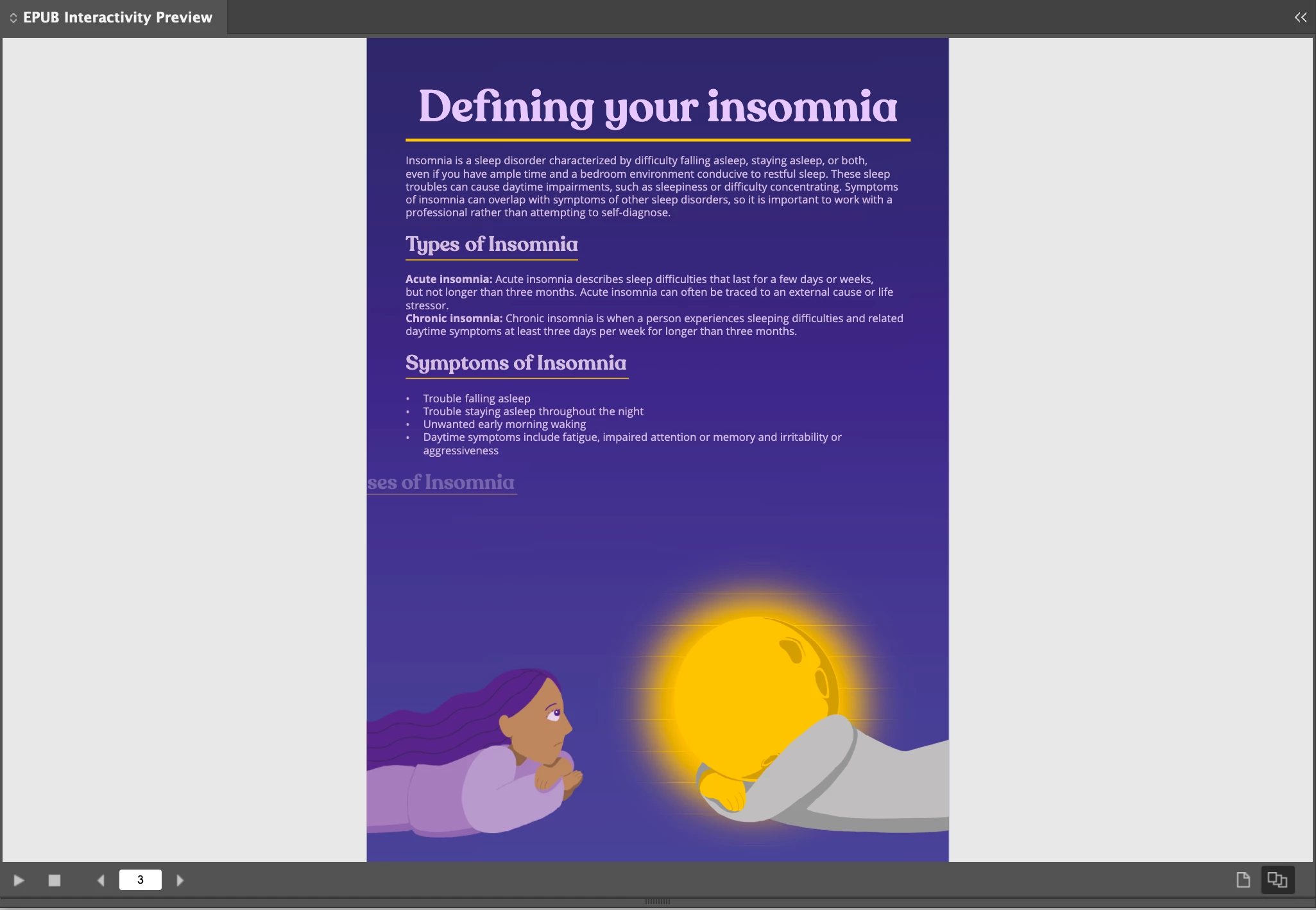Click the "Defining your insomnia" title
The width and height of the screenshot is (1316, 910).
point(658,107)
